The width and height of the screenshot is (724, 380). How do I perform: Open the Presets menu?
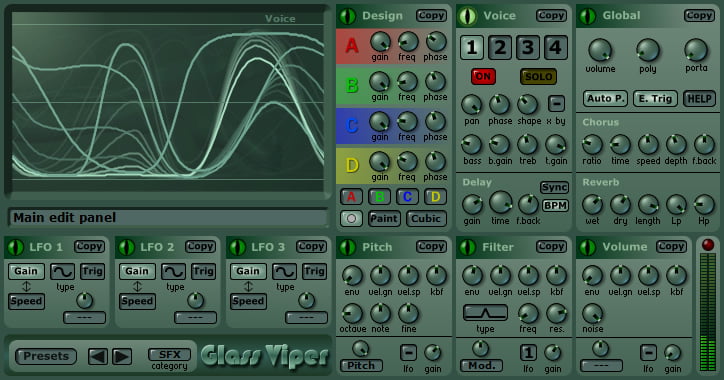coord(46,356)
